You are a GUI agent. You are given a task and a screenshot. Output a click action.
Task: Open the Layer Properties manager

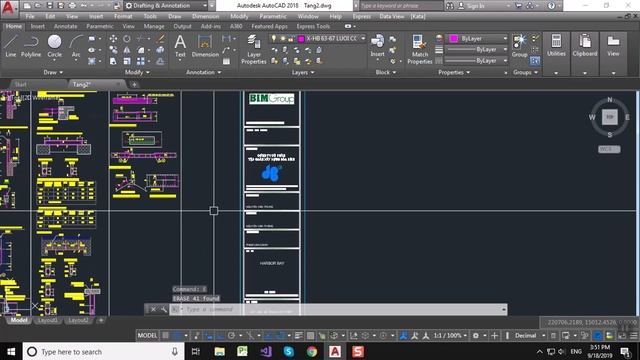point(253,49)
